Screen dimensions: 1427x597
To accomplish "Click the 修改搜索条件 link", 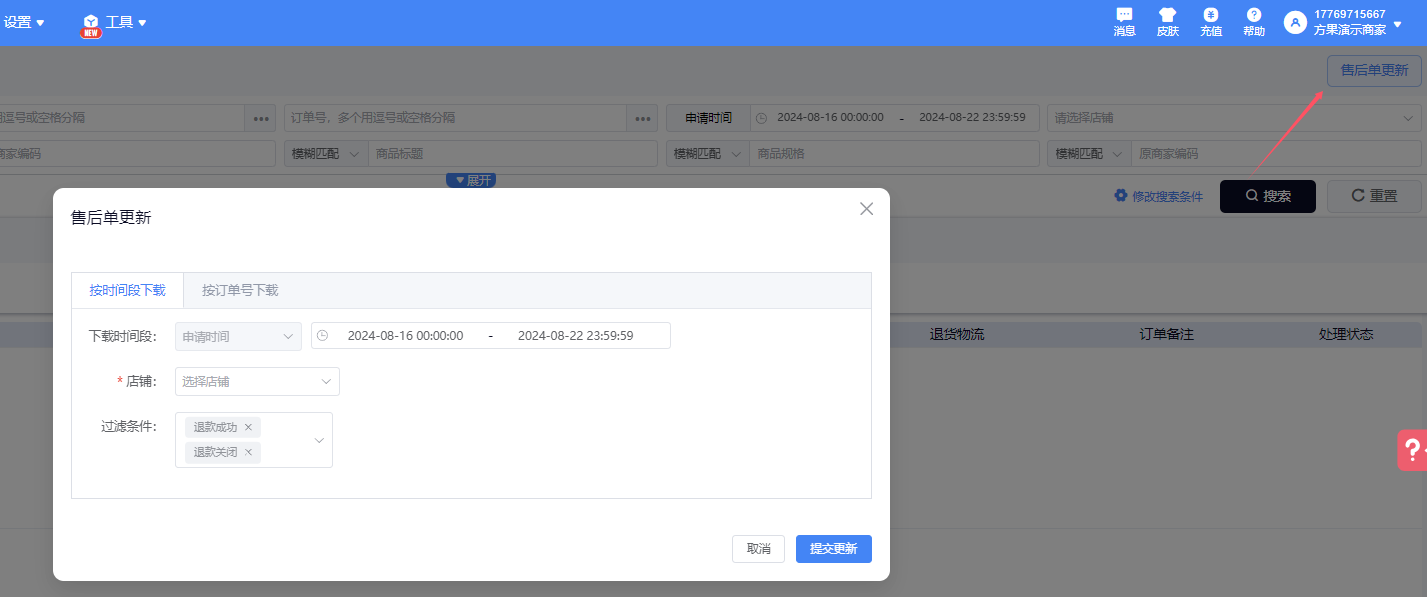I will coord(1158,196).
